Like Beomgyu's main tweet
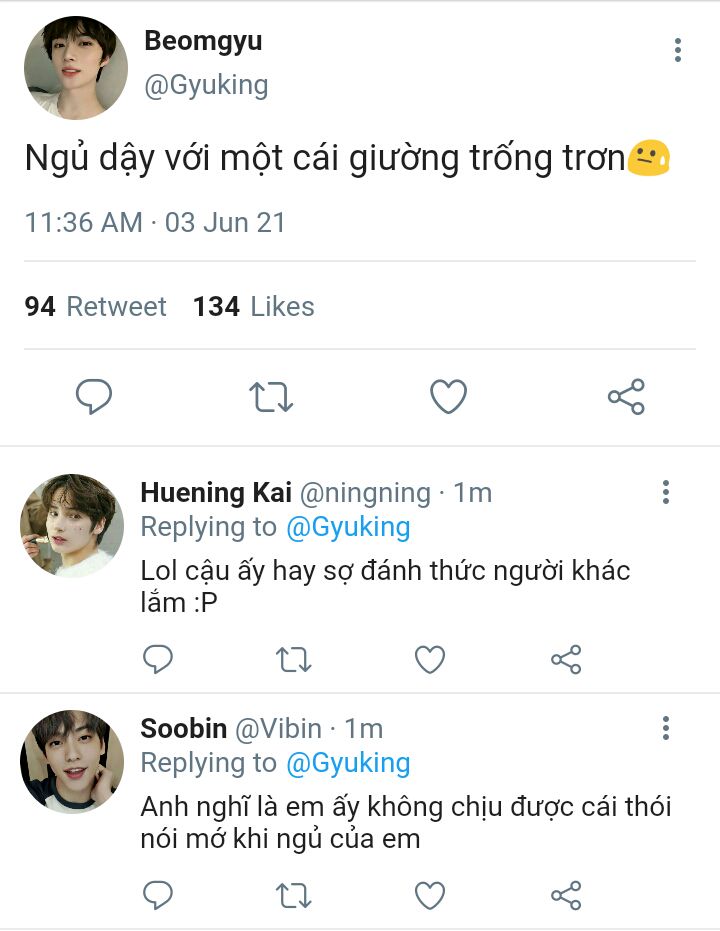 [x=448, y=397]
